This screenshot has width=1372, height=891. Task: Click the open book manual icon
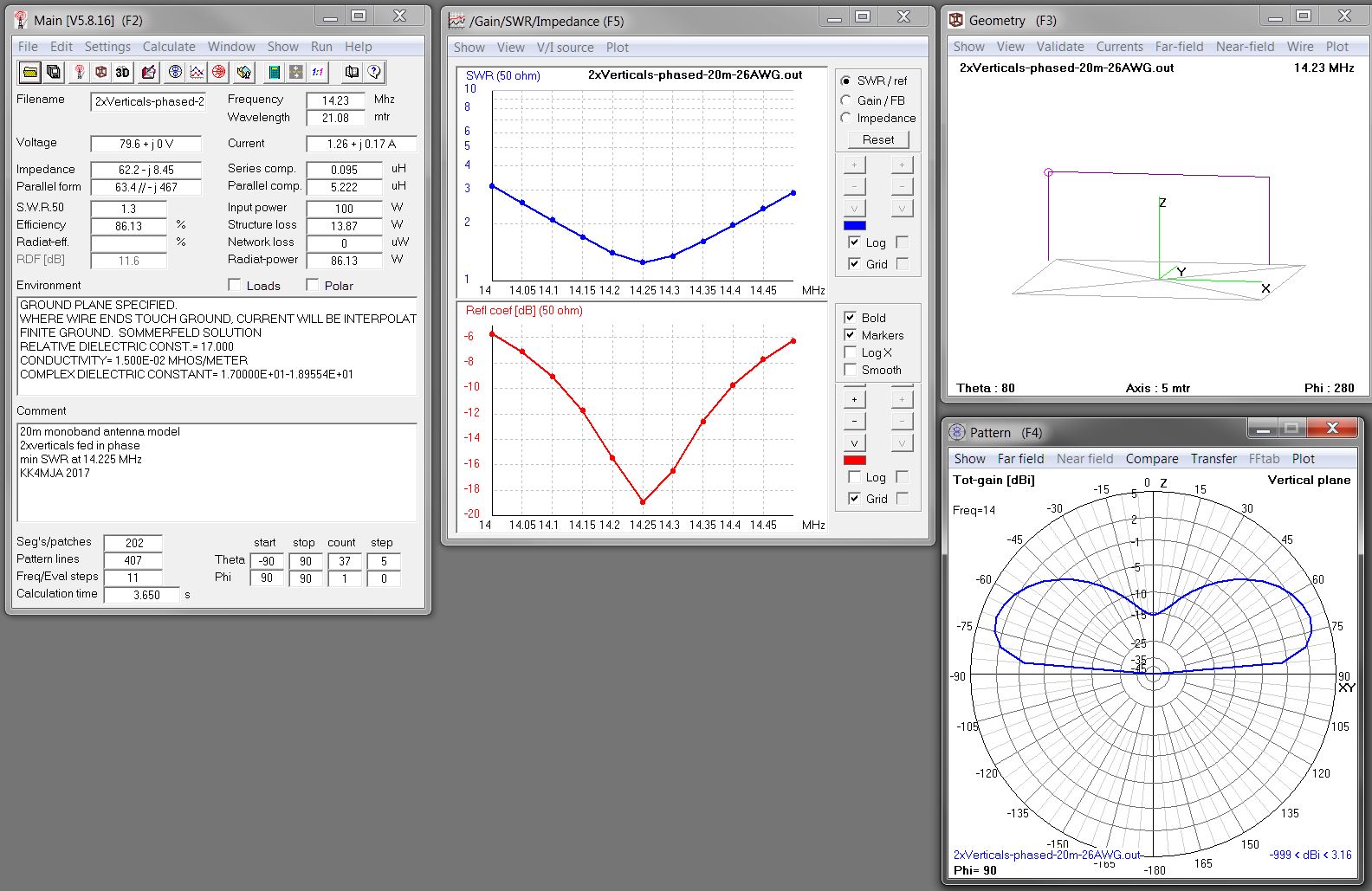(x=351, y=72)
